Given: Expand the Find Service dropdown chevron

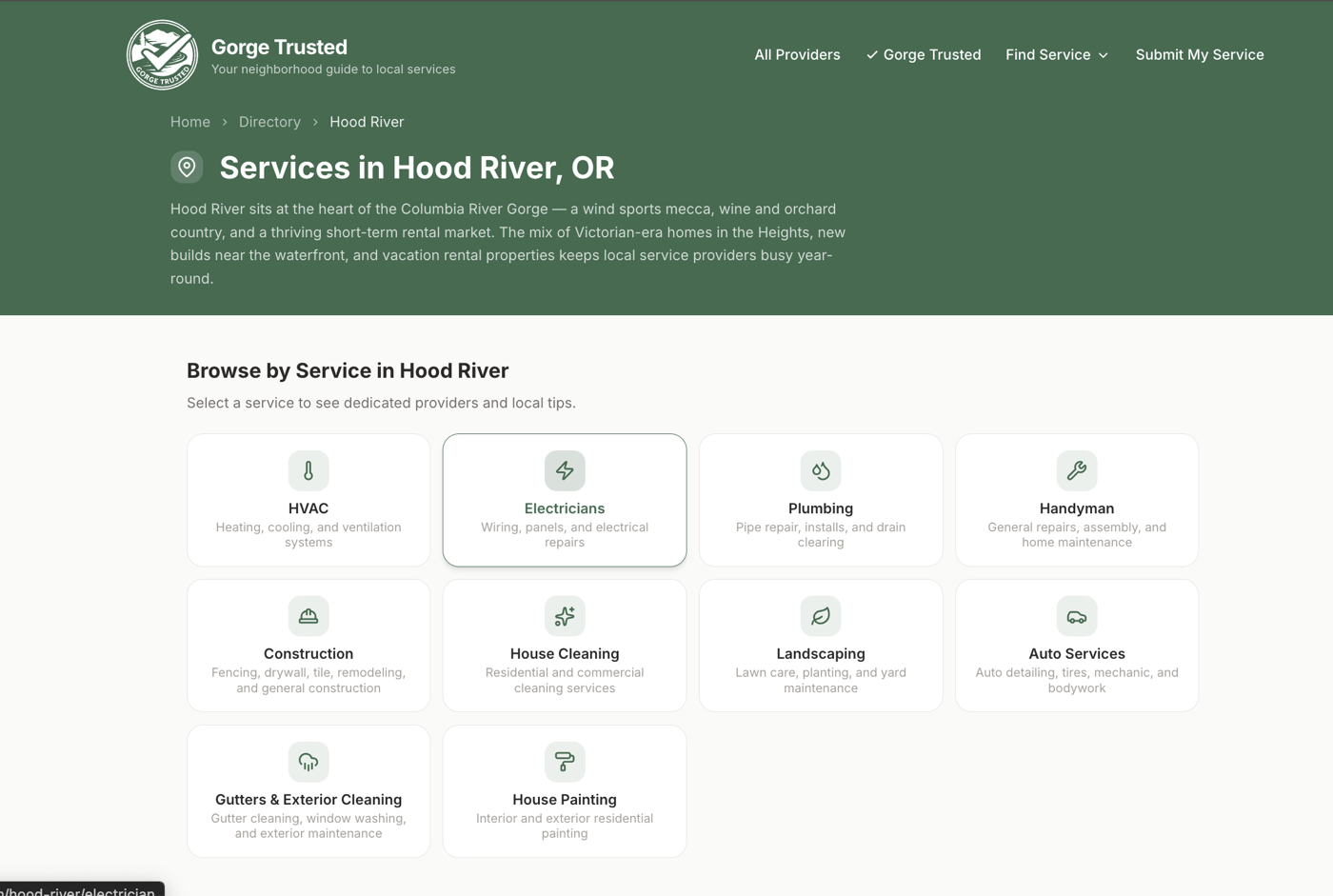Looking at the screenshot, I should pos(1104,55).
